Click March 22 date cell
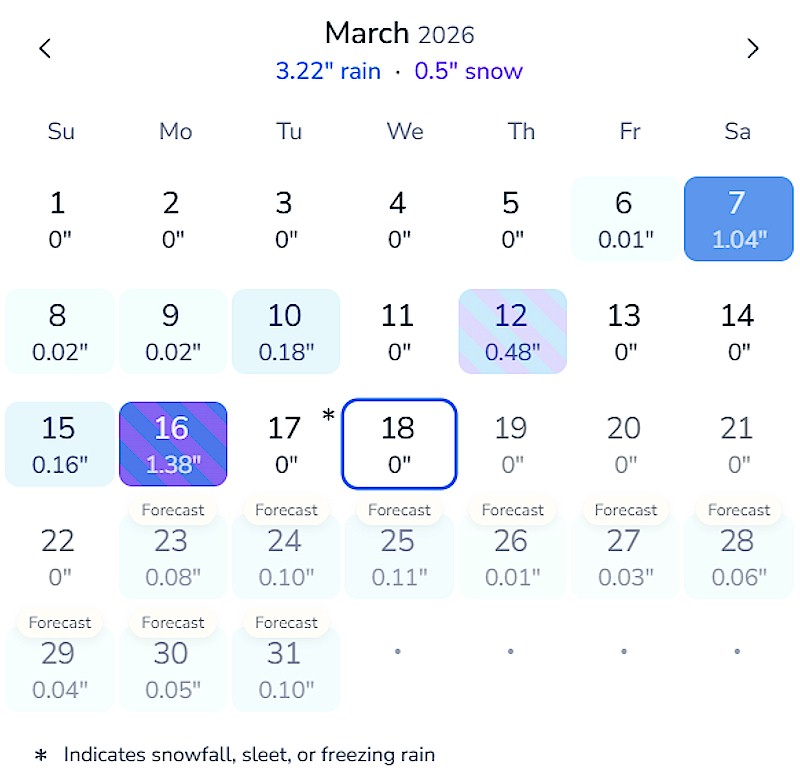 pos(59,556)
